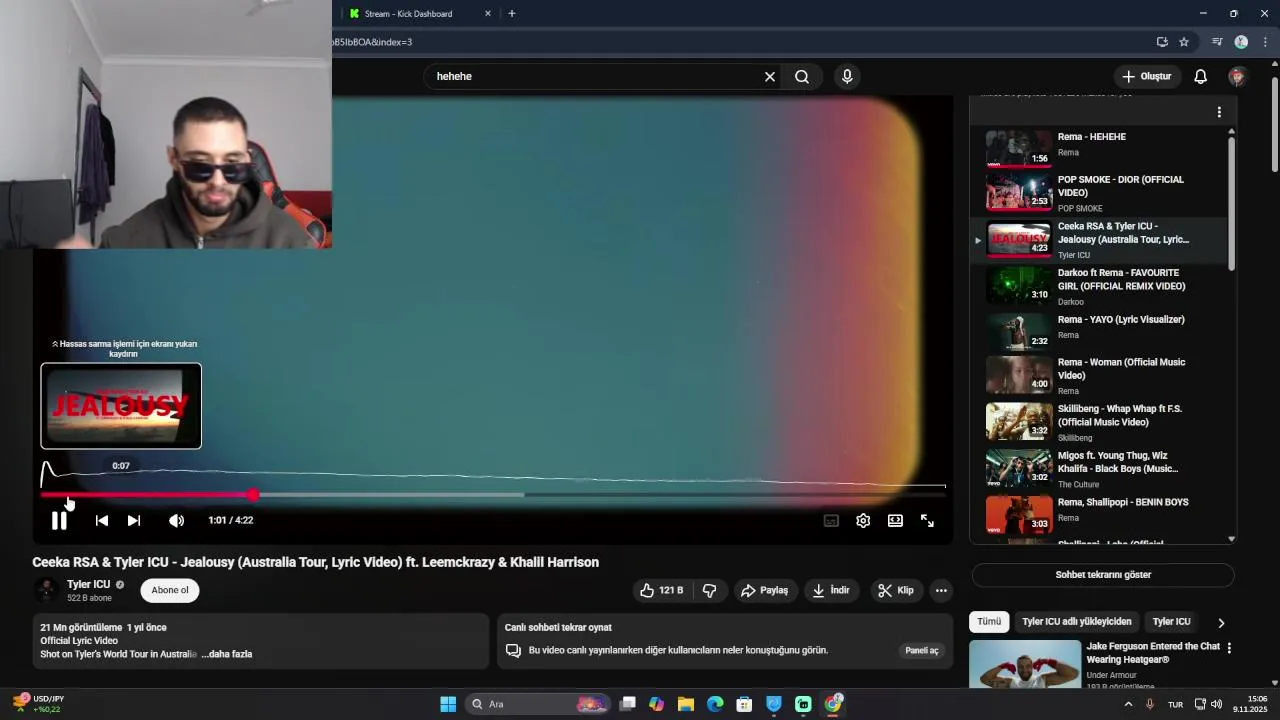The width and height of the screenshot is (1280, 720).
Task: Open Chrome three-dot menu
Action: (x=1265, y=42)
